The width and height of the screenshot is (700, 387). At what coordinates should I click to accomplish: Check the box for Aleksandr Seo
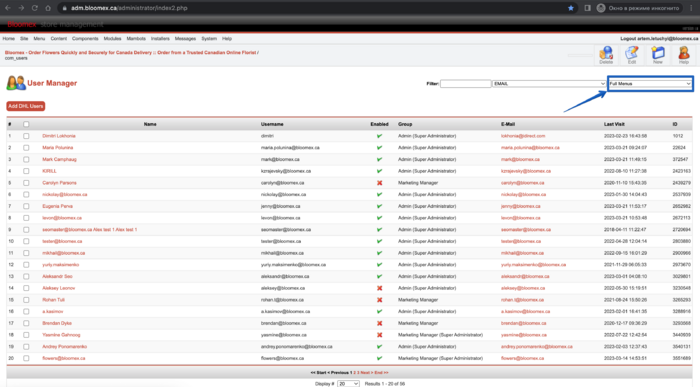26,276
